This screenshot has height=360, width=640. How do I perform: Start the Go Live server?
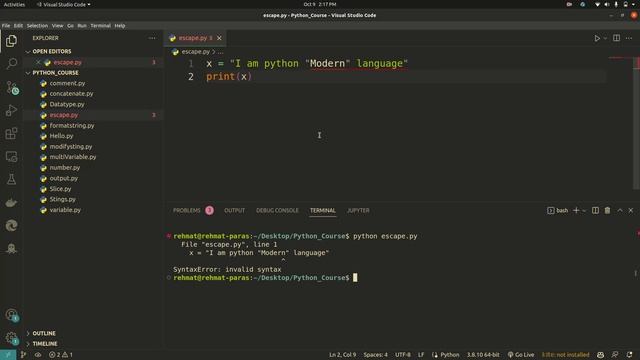(x=521, y=355)
